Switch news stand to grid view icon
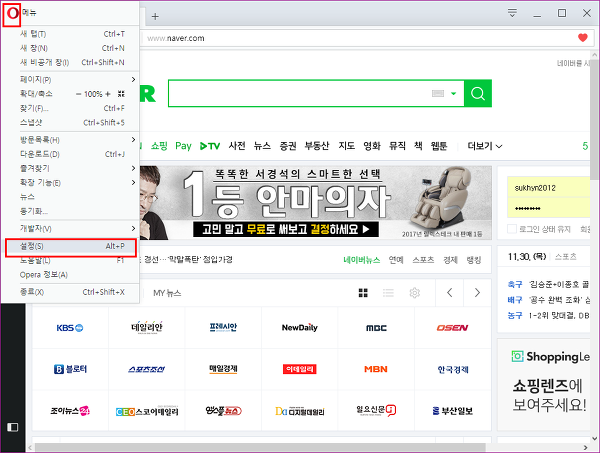600x453 pixels. point(363,293)
